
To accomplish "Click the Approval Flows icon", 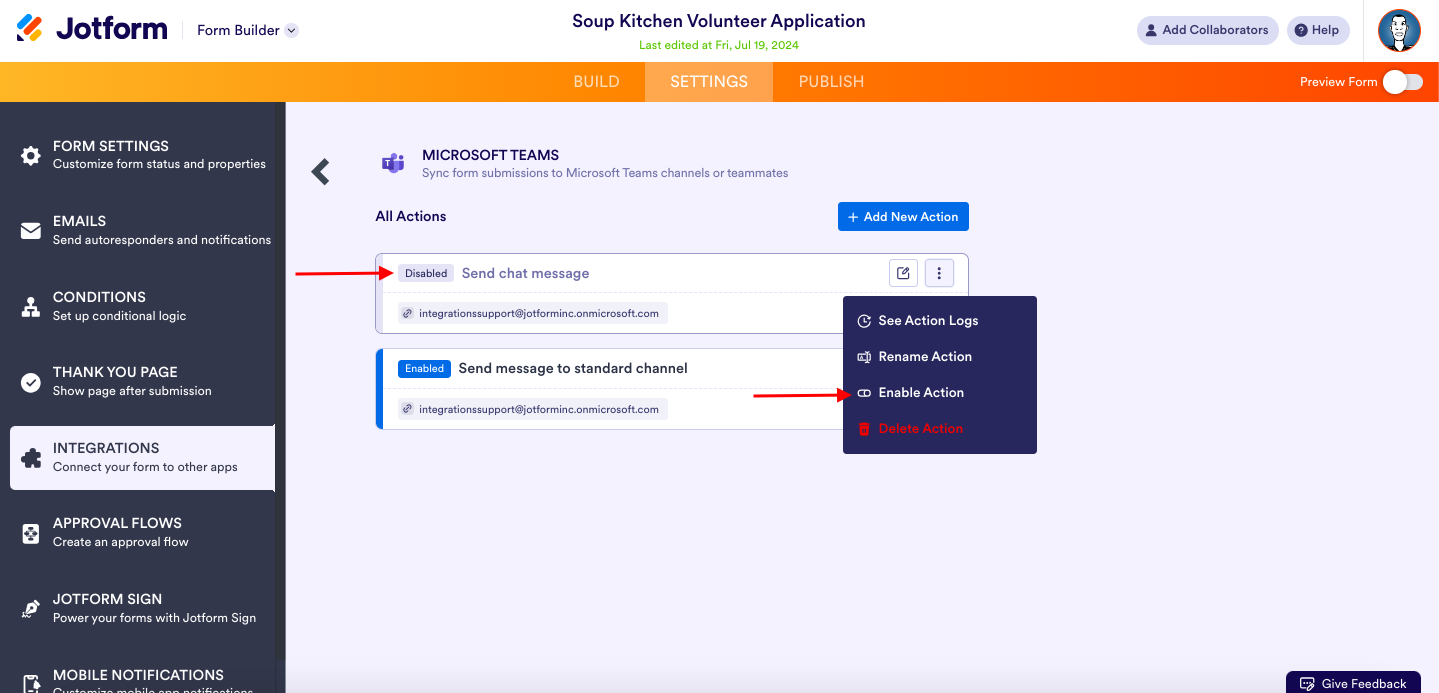I will (x=31, y=533).
